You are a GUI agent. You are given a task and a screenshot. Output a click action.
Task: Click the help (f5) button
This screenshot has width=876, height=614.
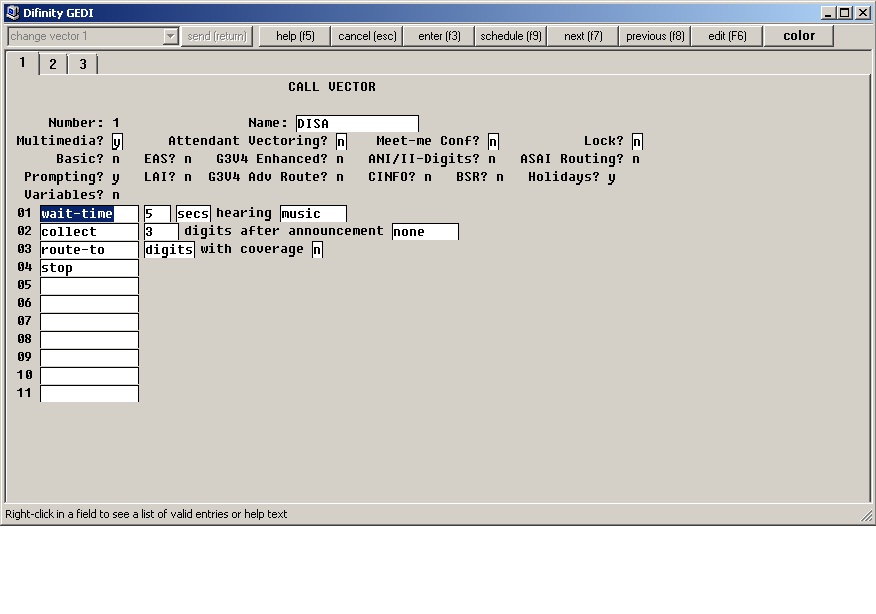[295, 36]
